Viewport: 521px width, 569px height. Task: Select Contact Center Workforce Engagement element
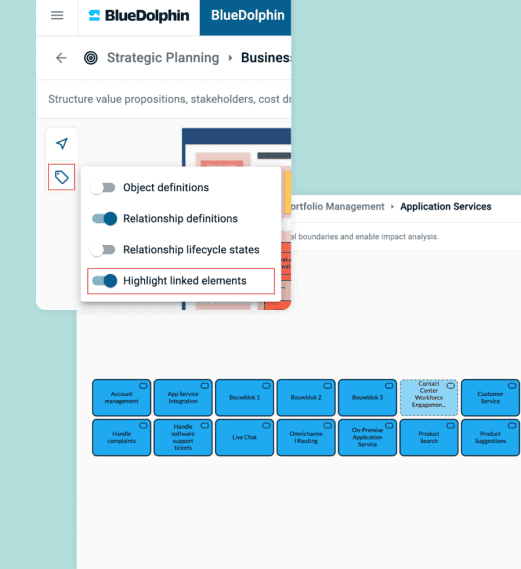(x=429, y=397)
